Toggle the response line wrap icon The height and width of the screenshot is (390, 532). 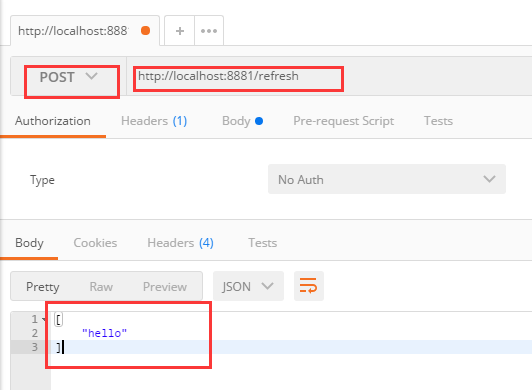pyautogui.click(x=308, y=286)
